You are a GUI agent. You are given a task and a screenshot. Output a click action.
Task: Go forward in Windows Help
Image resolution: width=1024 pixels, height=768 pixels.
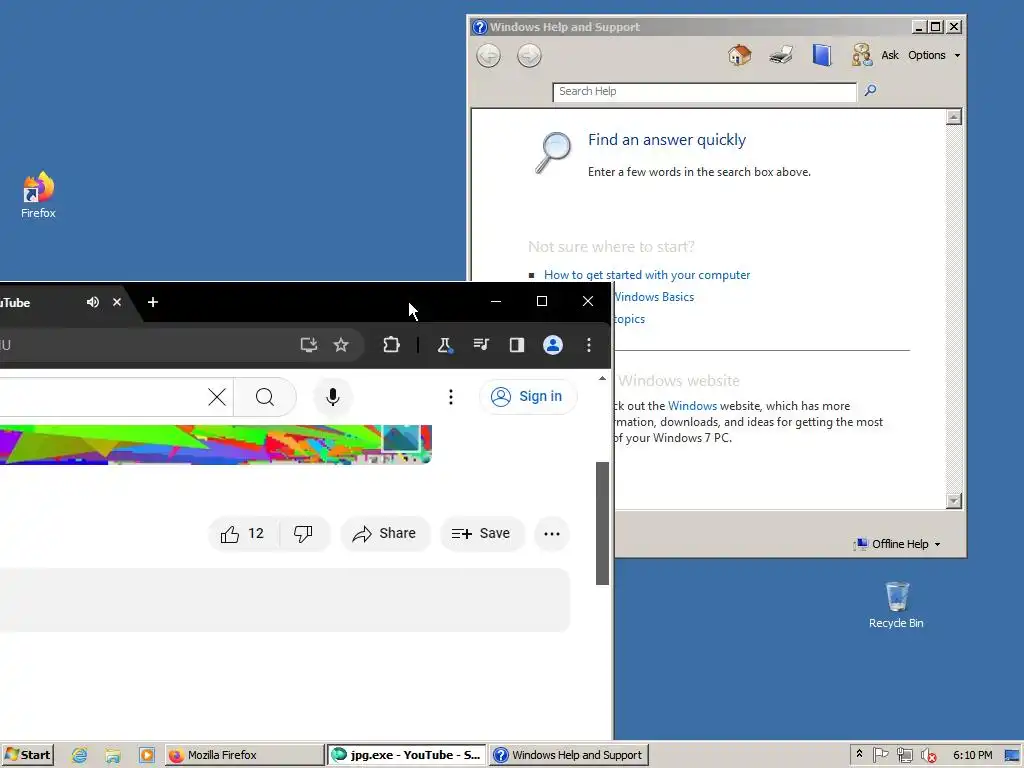point(529,56)
